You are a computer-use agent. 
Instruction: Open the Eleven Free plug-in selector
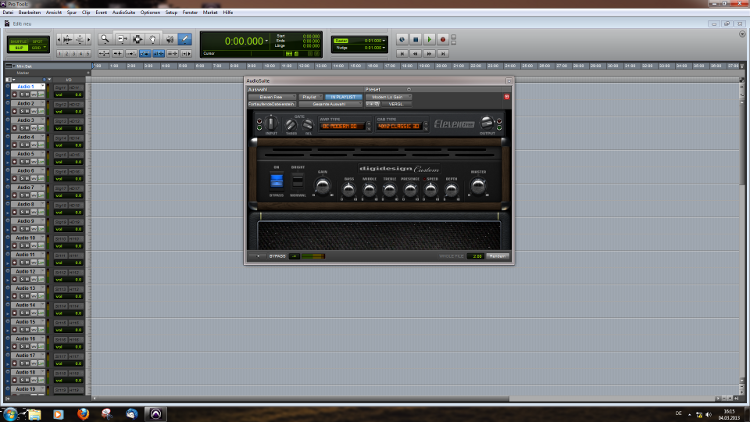pyautogui.click(x=270, y=97)
